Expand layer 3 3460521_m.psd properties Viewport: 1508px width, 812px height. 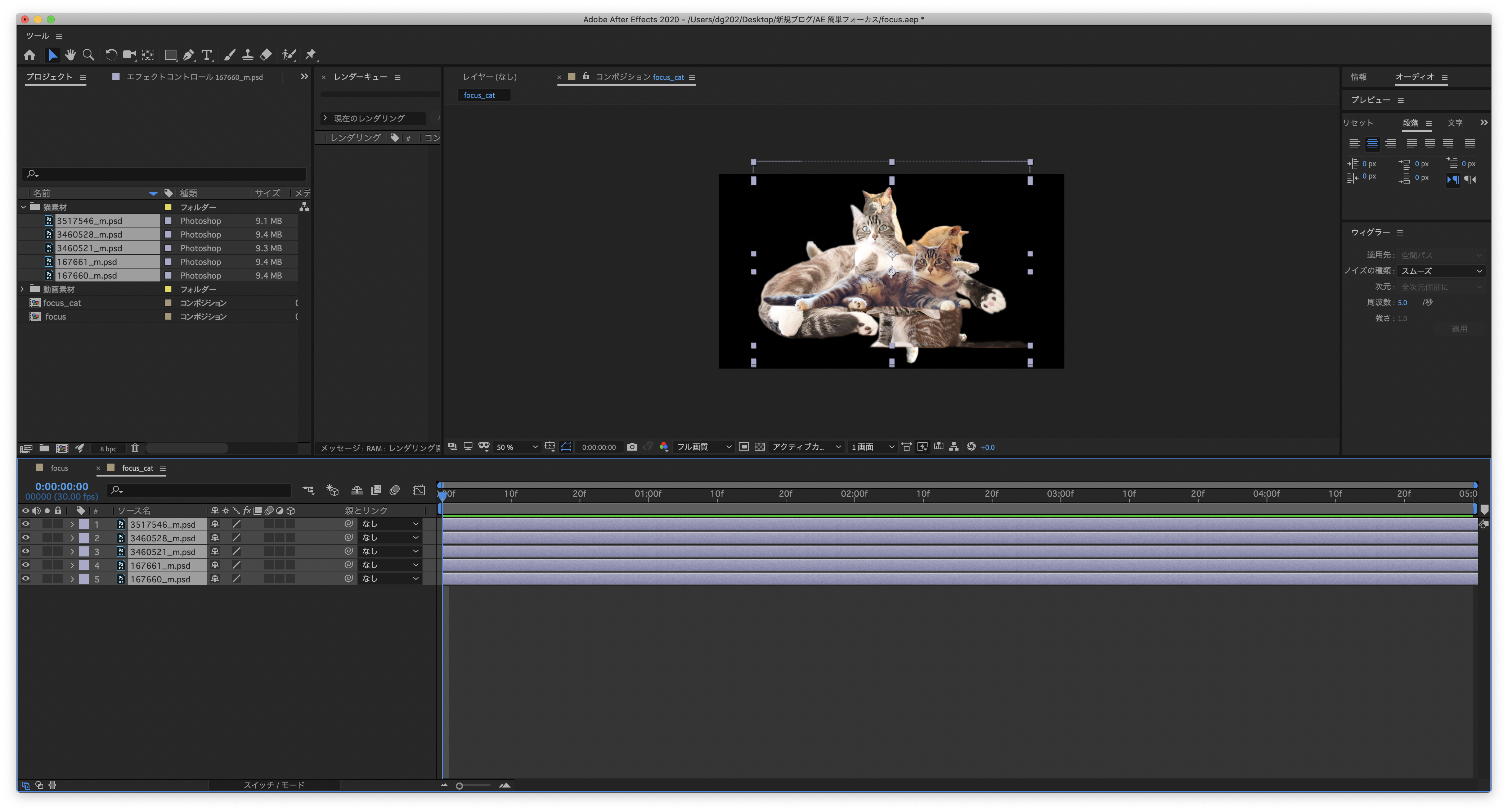pos(73,552)
